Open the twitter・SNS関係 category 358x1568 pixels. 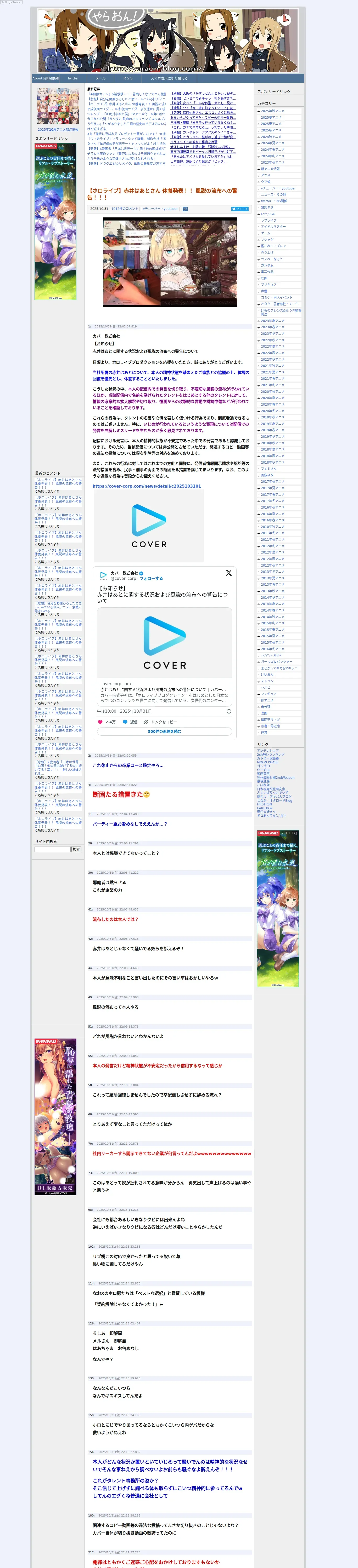[274, 201]
